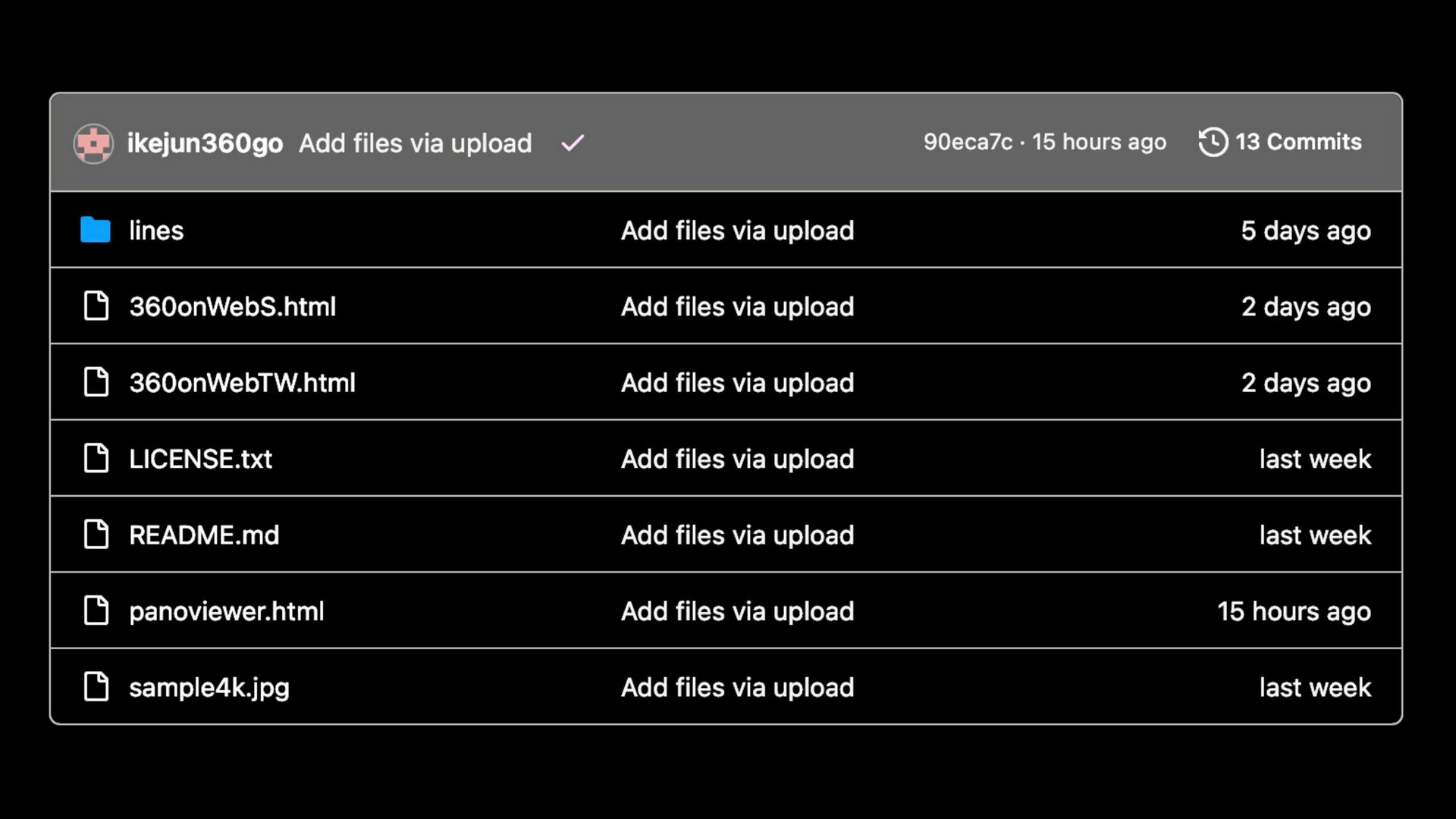1456x819 pixels.
Task: Open the README.md file
Action: pyautogui.click(x=204, y=535)
